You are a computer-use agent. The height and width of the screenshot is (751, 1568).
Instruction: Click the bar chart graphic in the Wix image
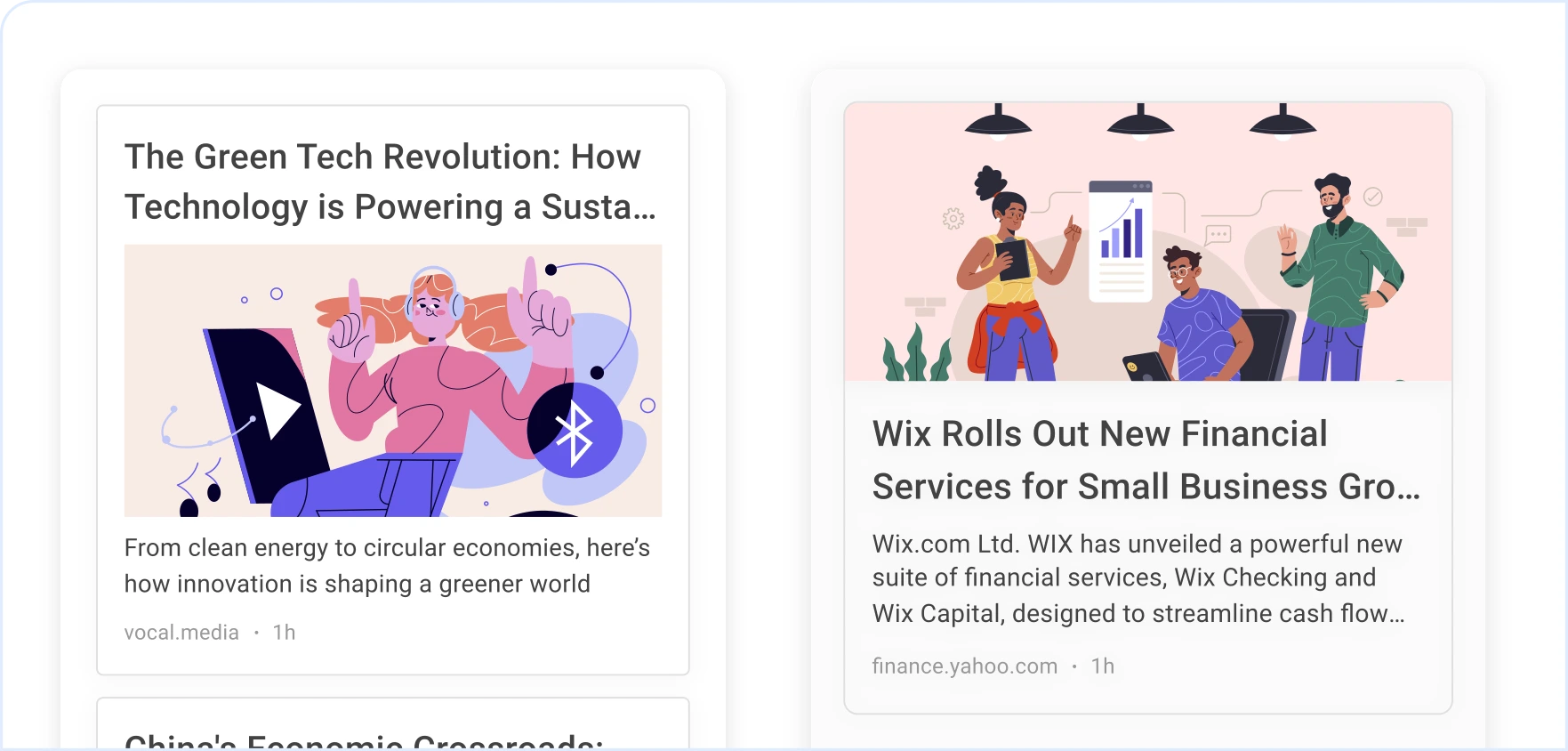tap(1122, 230)
